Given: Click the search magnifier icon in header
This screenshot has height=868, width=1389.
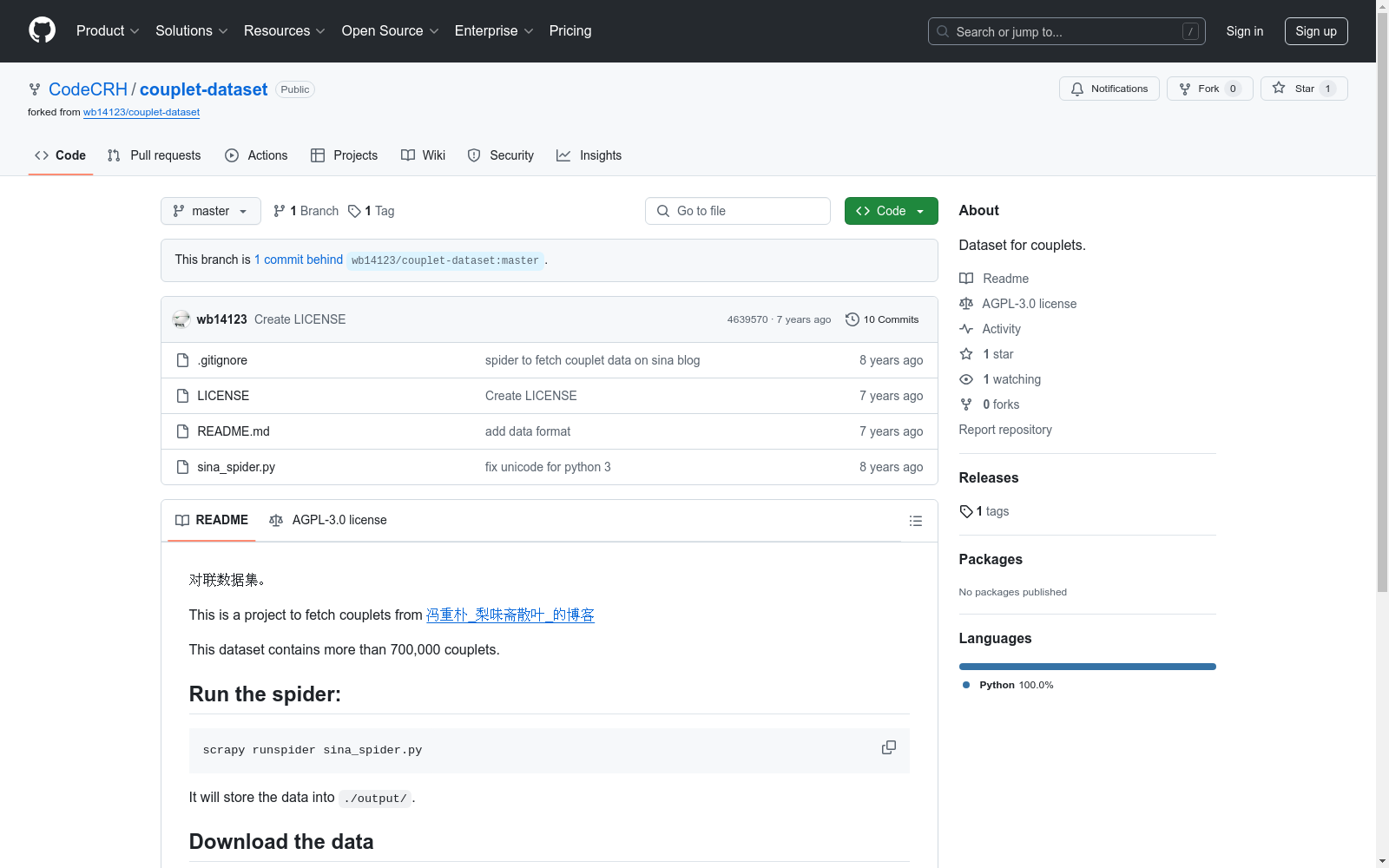Looking at the screenshot, I should 943,31.
